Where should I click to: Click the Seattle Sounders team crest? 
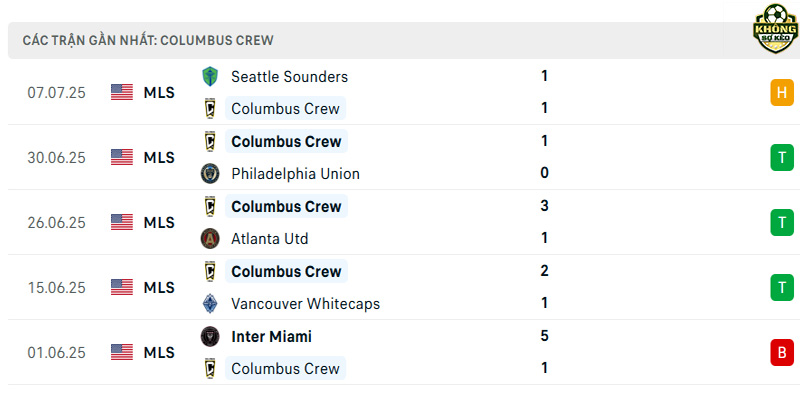[210, 77]
